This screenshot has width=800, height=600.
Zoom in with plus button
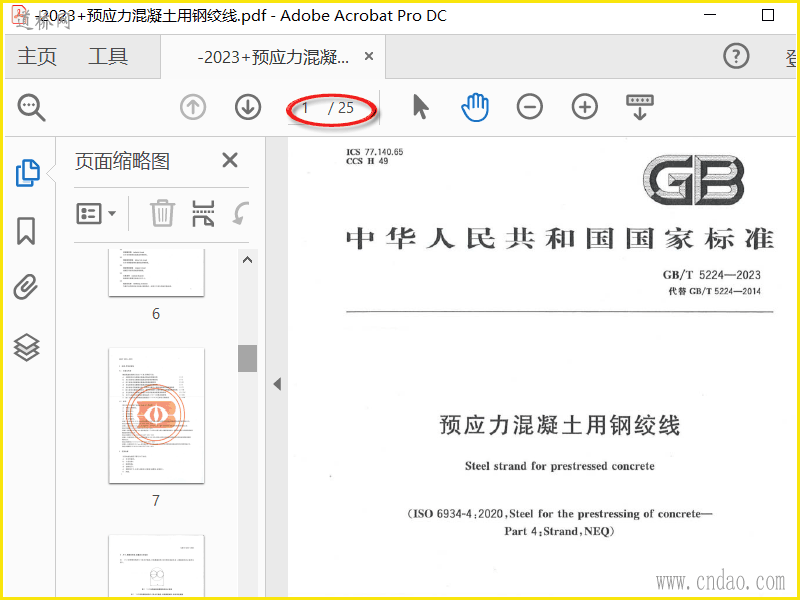585,107
